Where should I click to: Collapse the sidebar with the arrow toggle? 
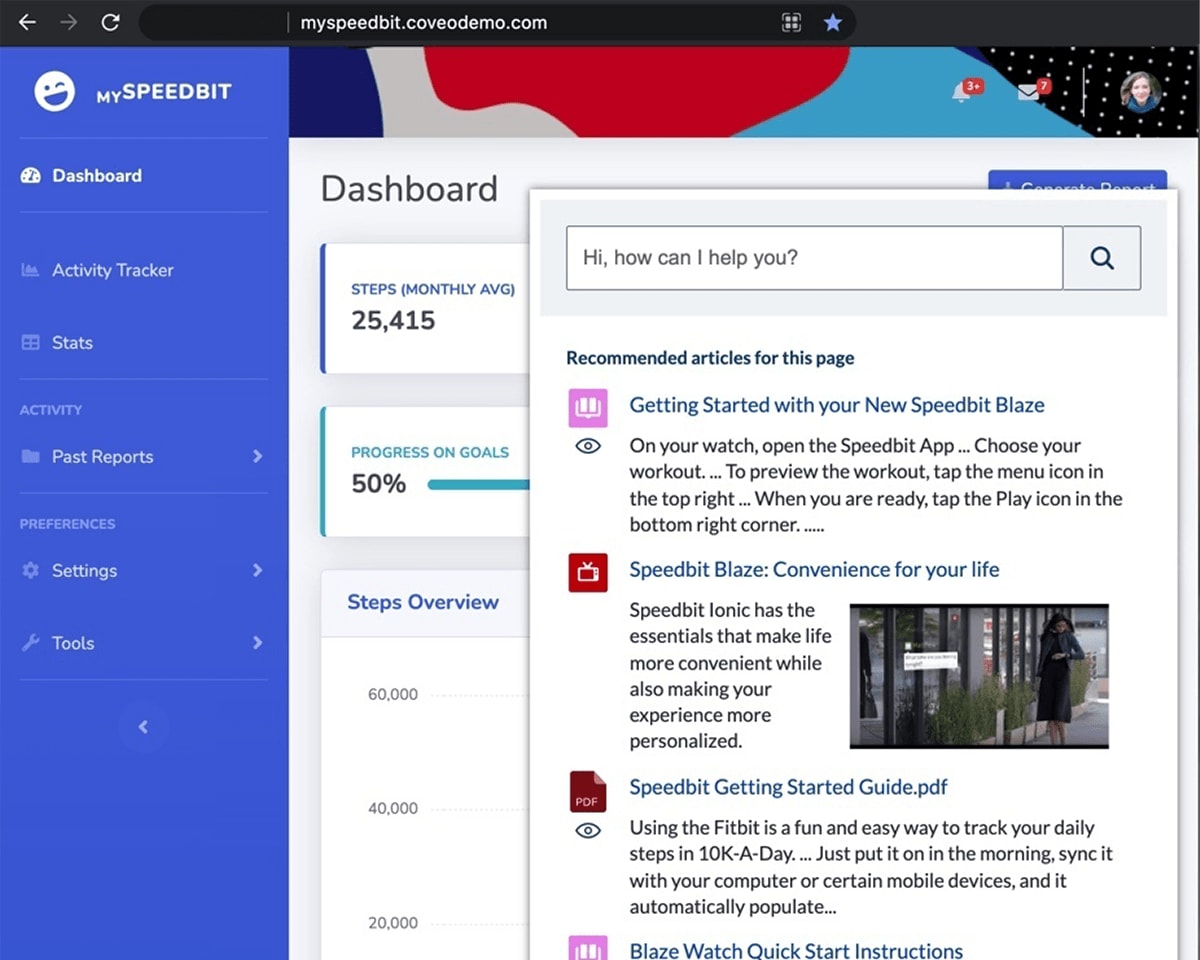pyautogui.click(x=143, y=727)
